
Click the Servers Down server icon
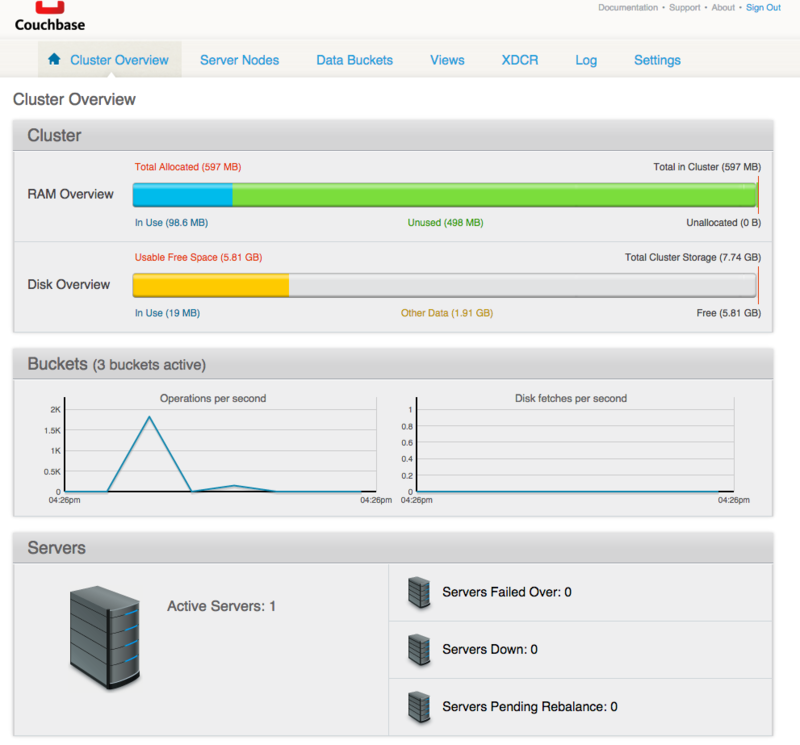tap(419, 650)
